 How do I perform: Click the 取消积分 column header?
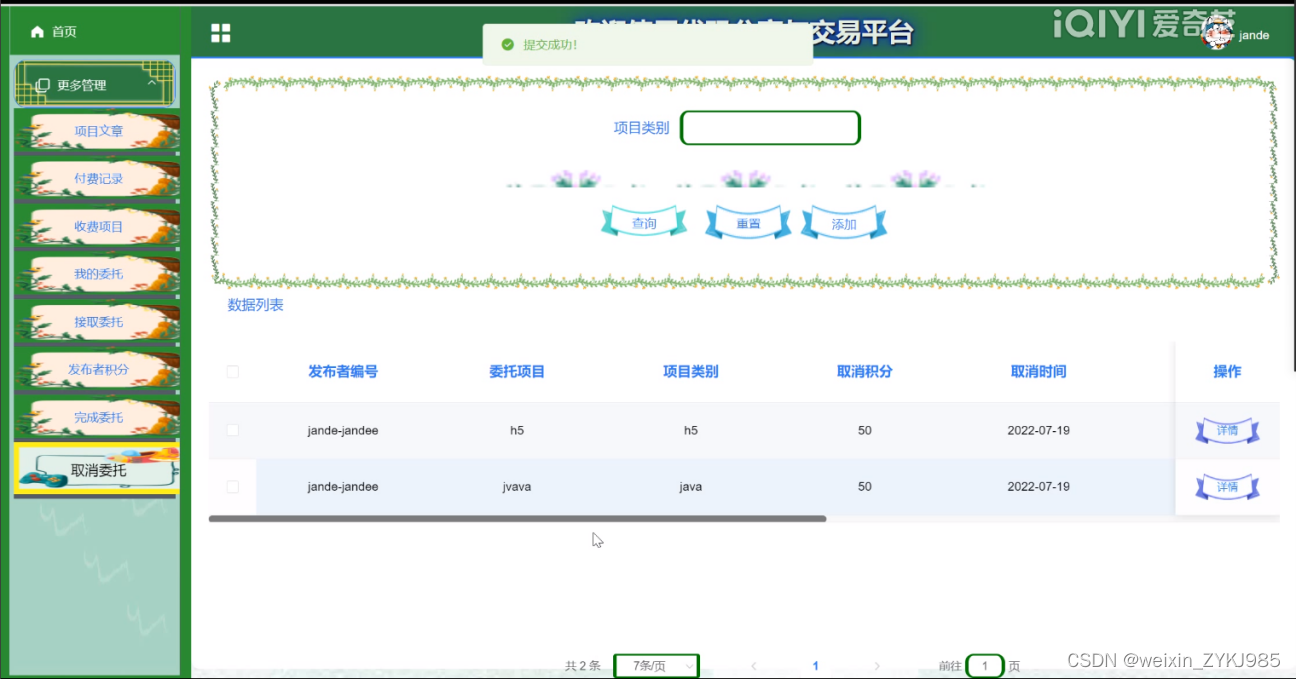865,372
